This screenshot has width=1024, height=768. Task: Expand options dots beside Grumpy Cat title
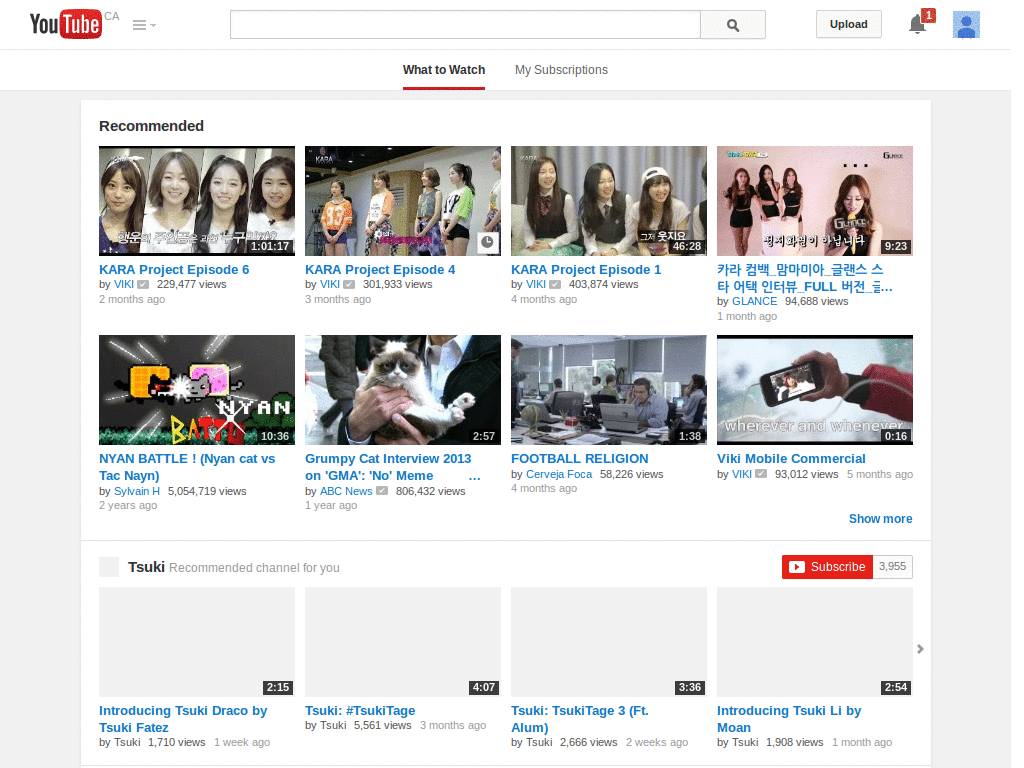tap(475, 477)
